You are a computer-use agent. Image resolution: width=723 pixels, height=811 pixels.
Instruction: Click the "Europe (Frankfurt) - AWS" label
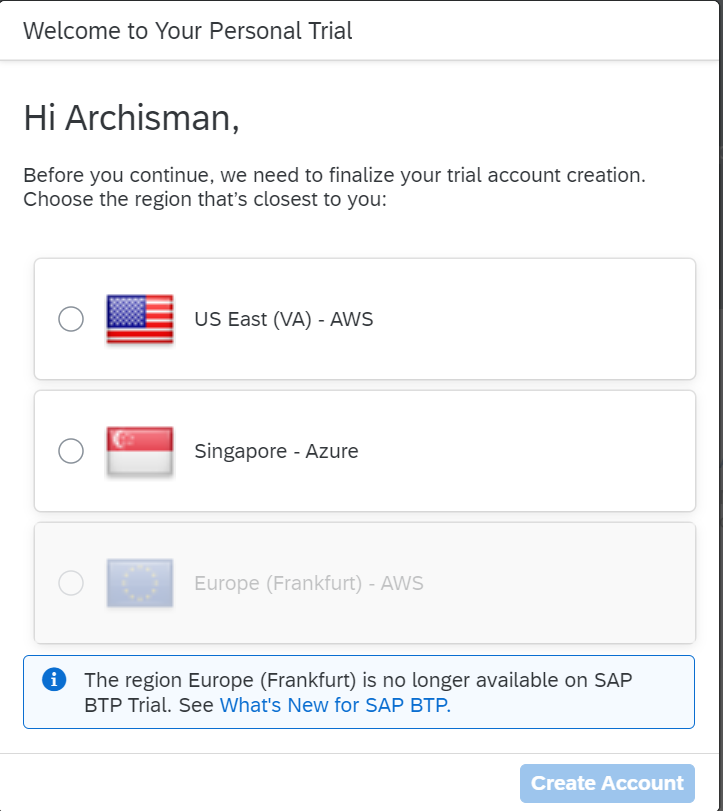(309, 583)
